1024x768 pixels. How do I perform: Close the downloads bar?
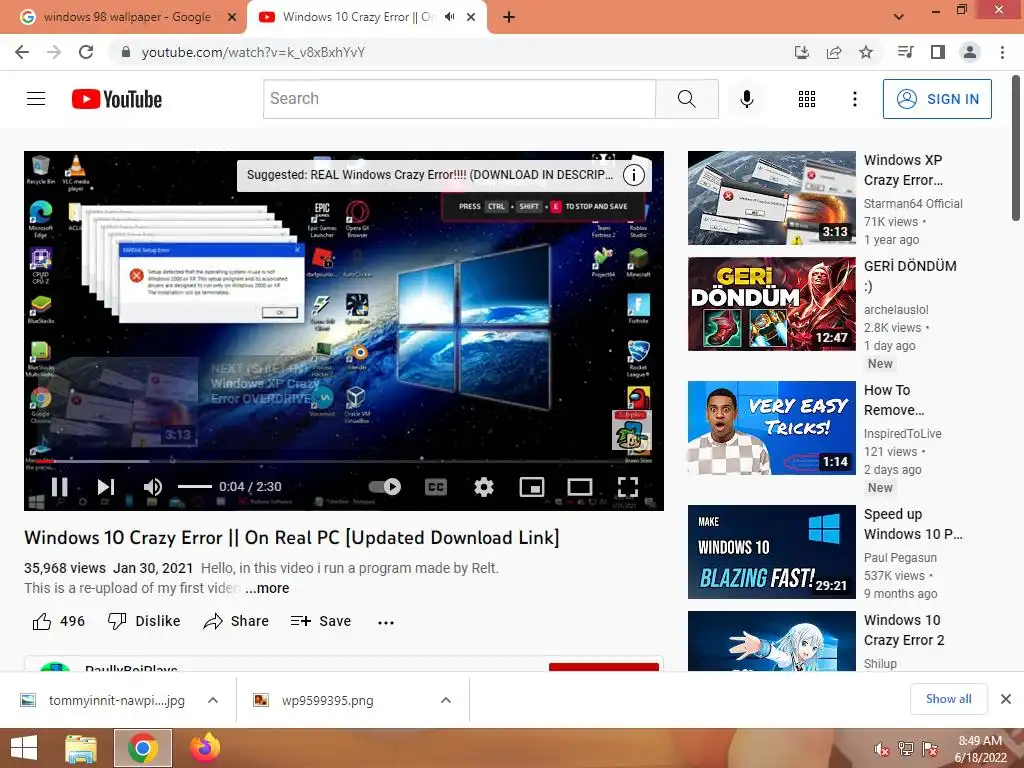click(x=1006, y=699)
